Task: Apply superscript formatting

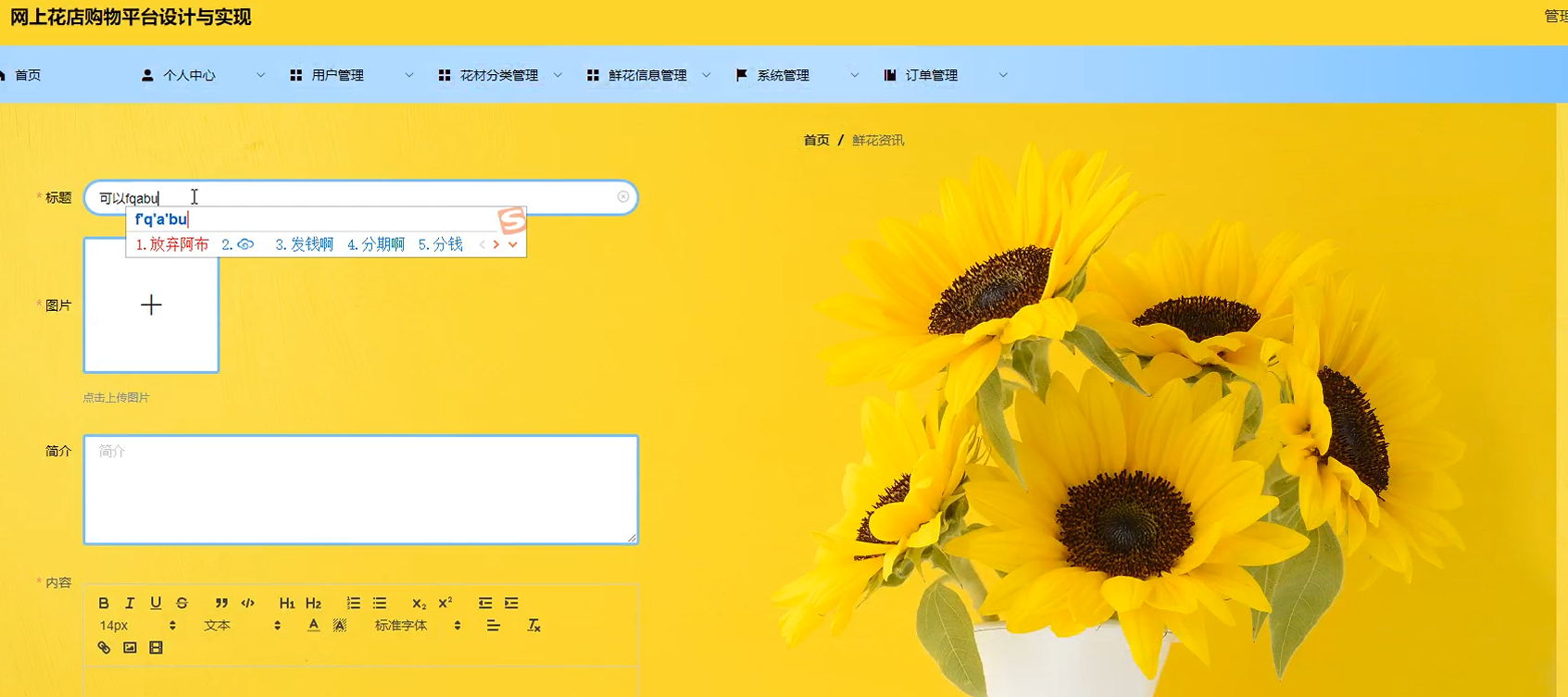Action: tap(445, 603)
